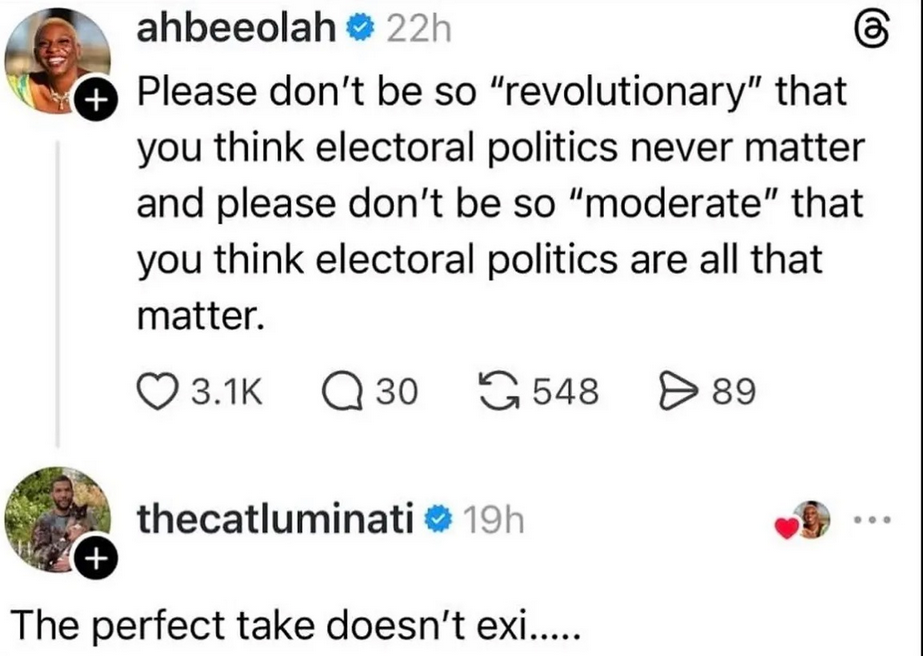View the 3.1K likes count
This screenshot has width=924, height=656.
226,390
